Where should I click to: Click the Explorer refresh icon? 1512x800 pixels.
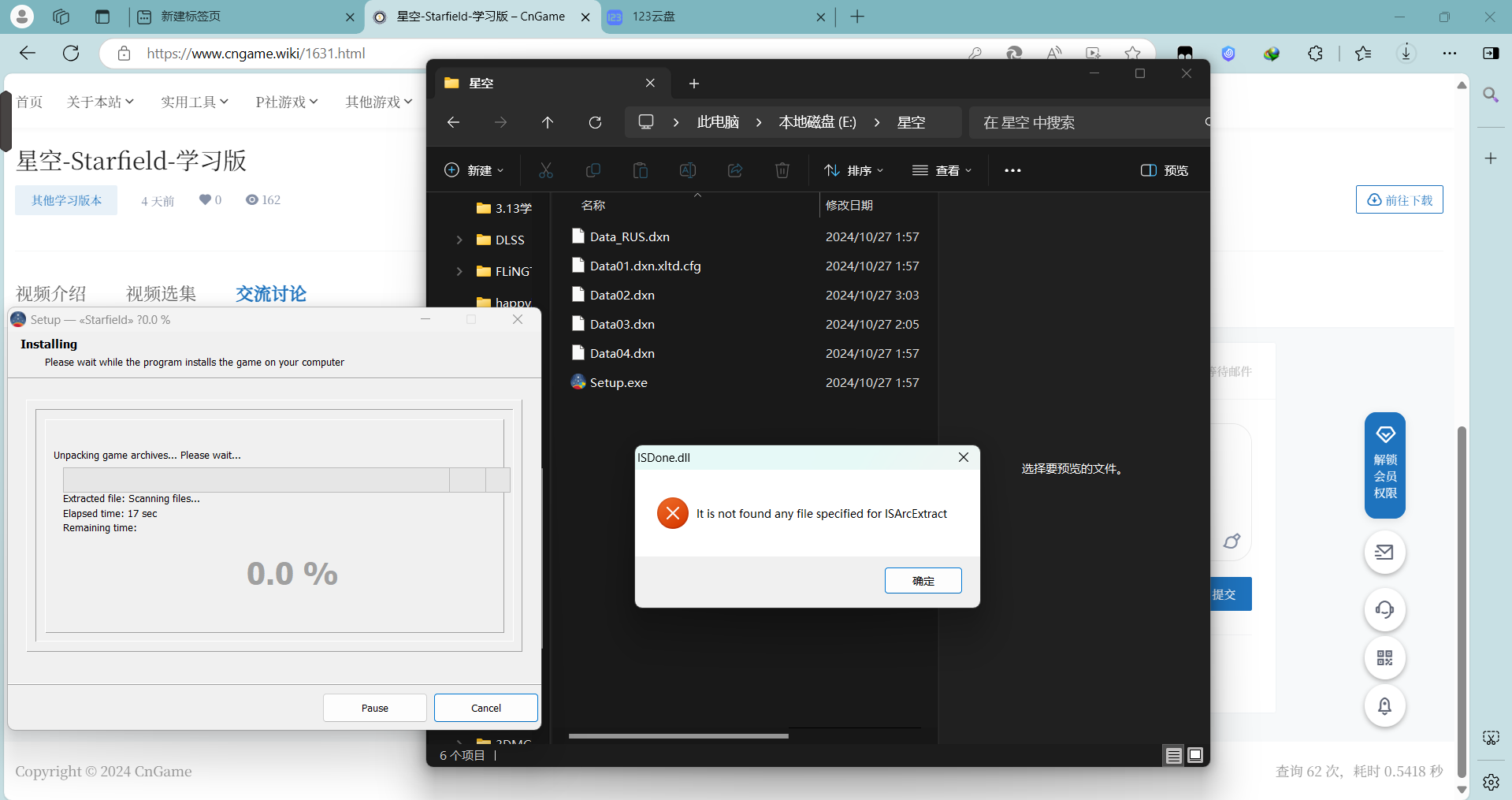[x=595, y=122]
